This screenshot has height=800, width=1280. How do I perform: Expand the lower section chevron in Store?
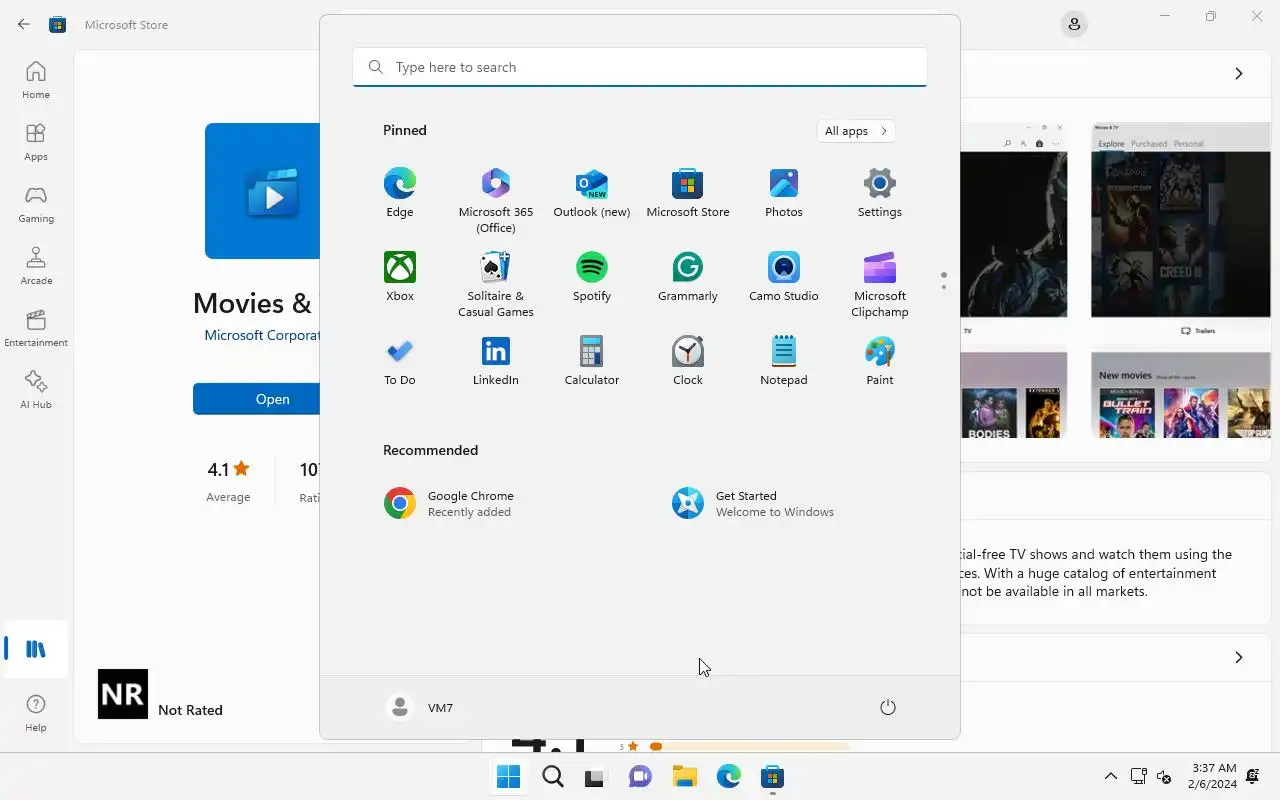pos(1238,657)
